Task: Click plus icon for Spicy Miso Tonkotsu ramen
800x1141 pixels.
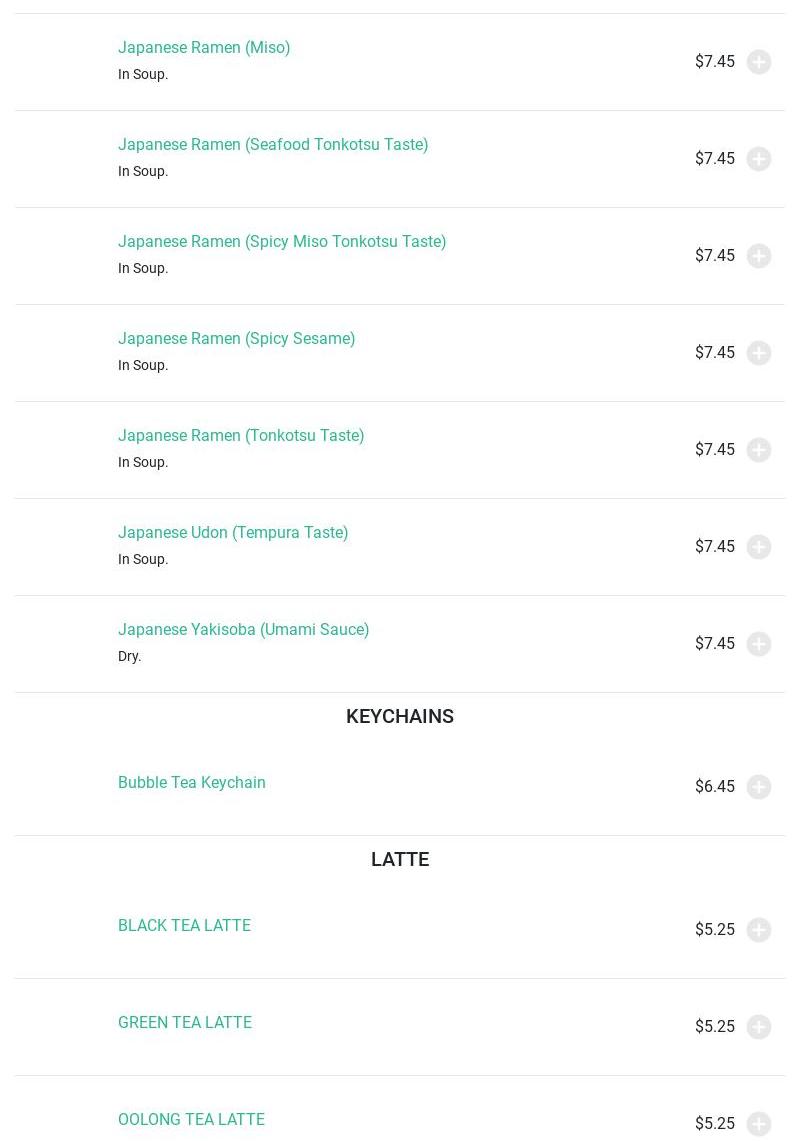Action: [759, 256]
